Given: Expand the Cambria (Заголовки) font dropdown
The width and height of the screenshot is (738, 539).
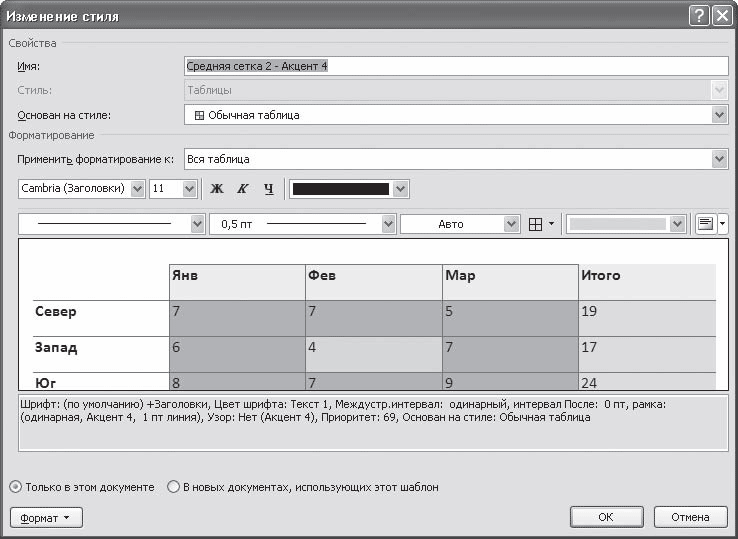Looking at the screenshot, I should click(x=137, y=189).
